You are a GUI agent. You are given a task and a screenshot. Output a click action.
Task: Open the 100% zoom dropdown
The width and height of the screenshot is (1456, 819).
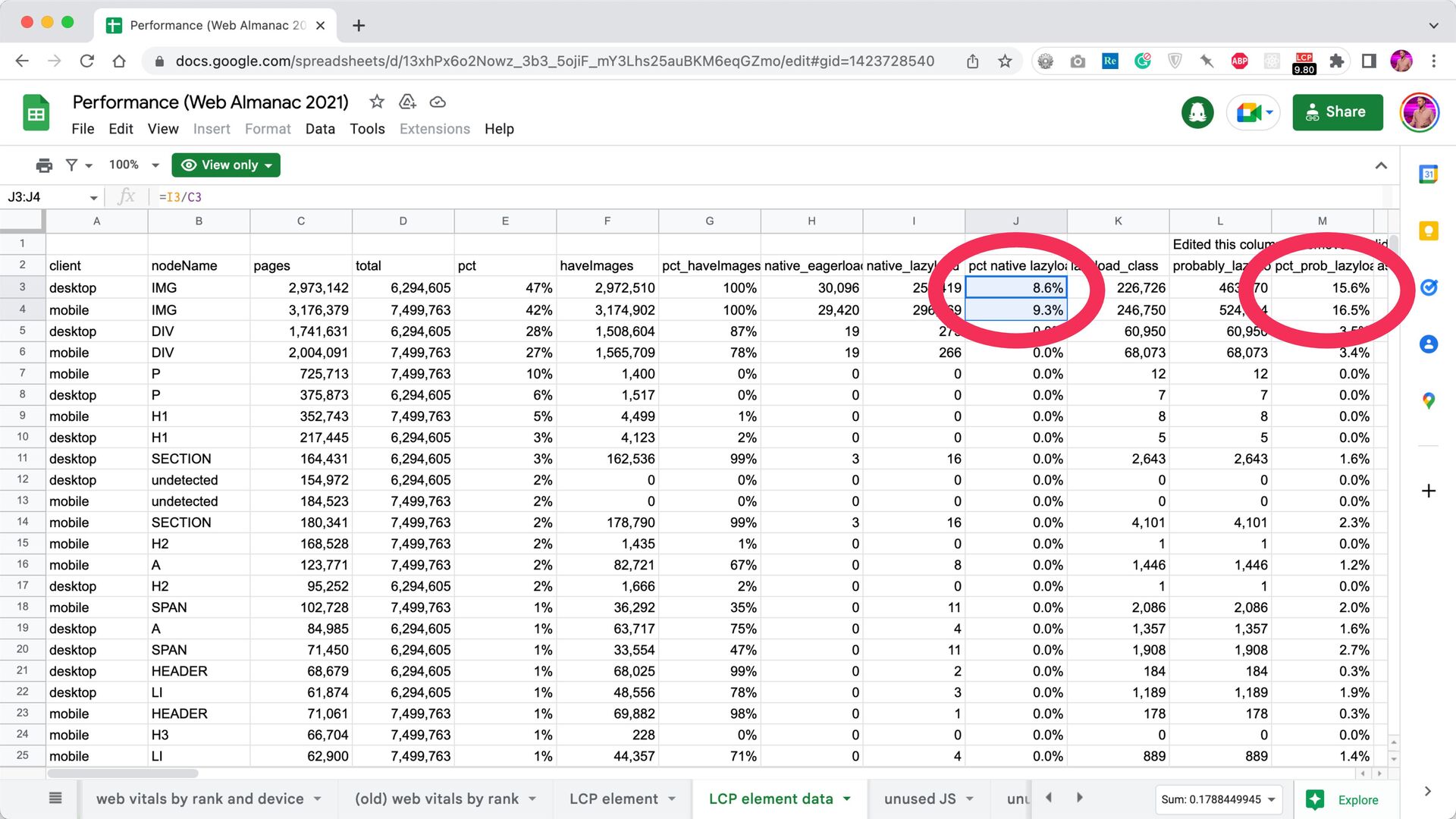pos(133,165)
